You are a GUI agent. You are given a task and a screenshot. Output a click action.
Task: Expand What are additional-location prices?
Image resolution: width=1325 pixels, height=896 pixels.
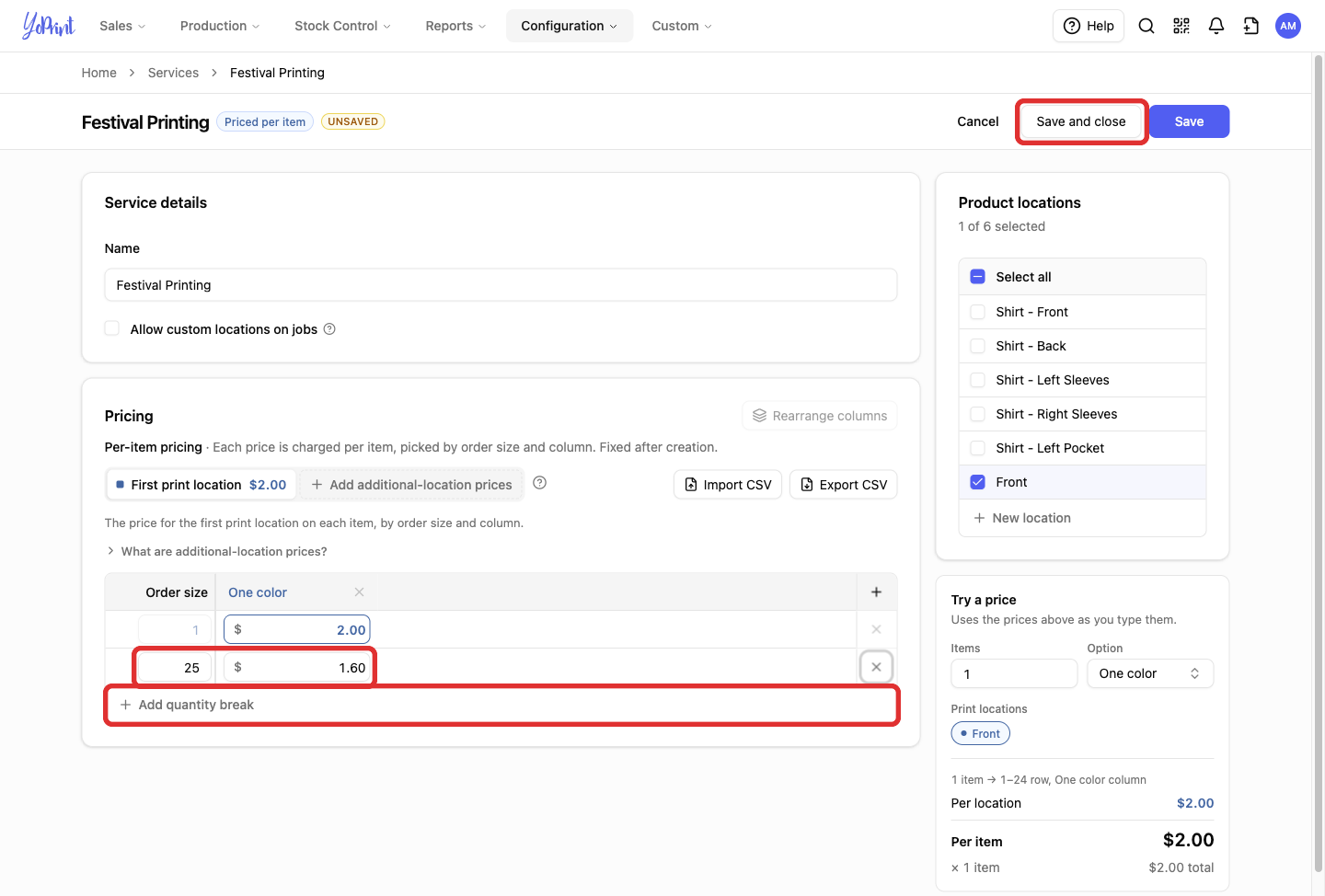point(216,551)
